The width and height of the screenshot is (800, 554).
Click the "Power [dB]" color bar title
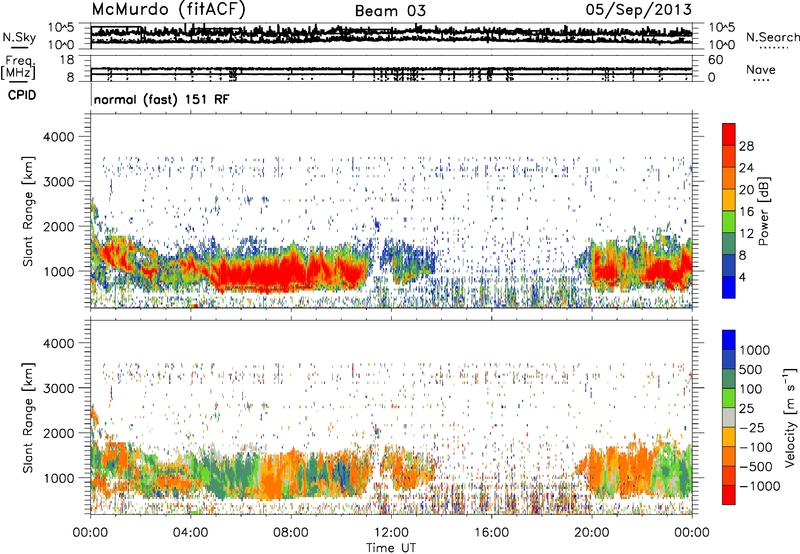(x=763, y=211)
